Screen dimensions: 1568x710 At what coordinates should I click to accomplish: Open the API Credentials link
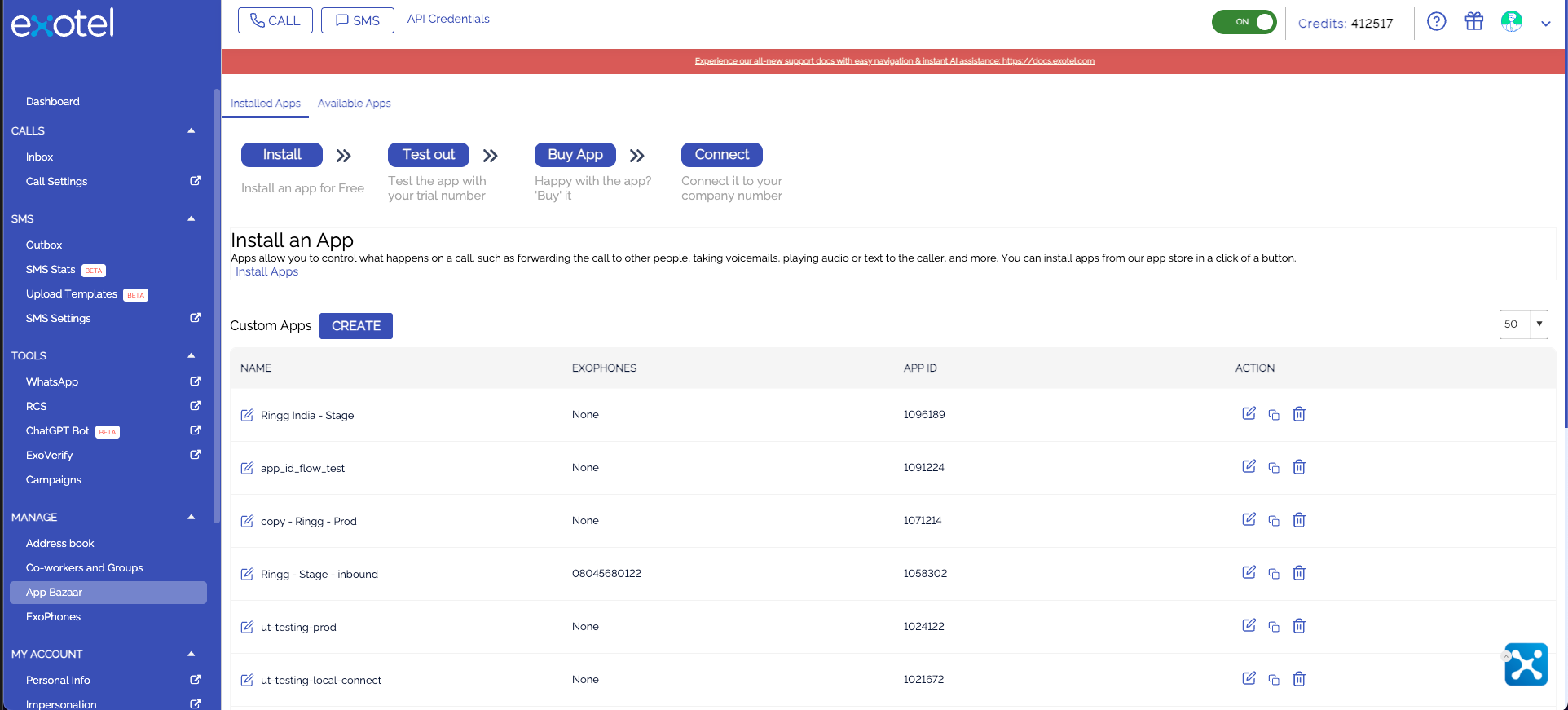tap(448, 19)
